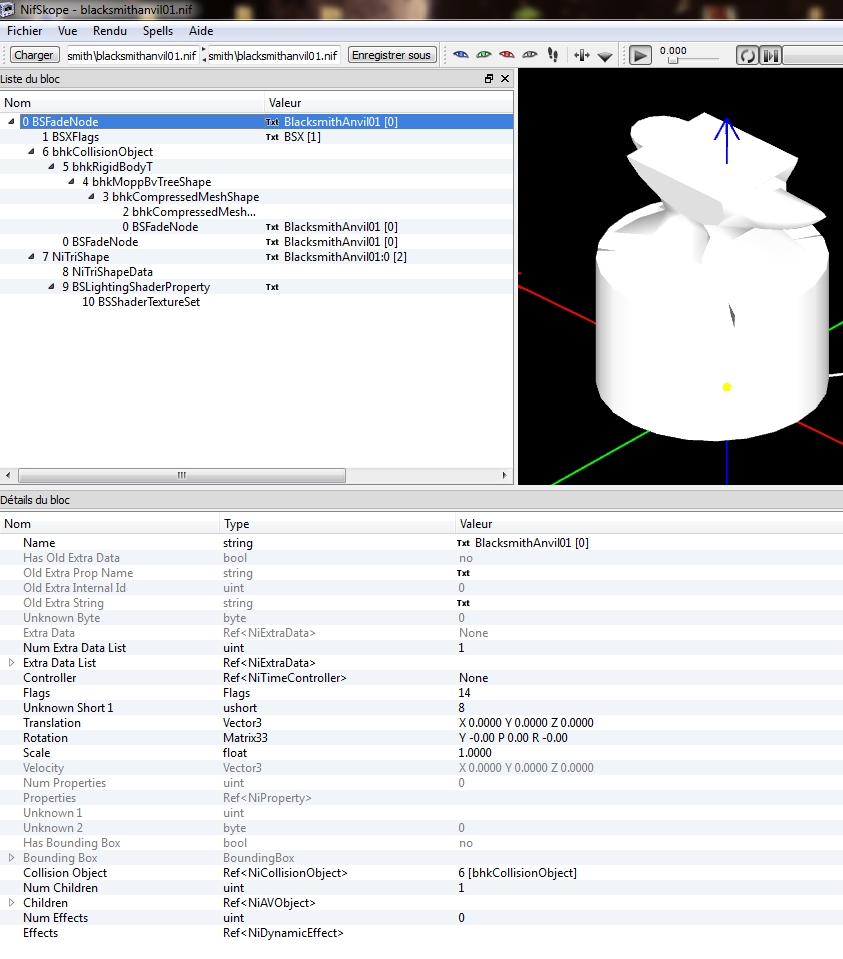This screenshot has width=843, height=959.
Task: Toggle animation loop button
Action: (747, 56)
